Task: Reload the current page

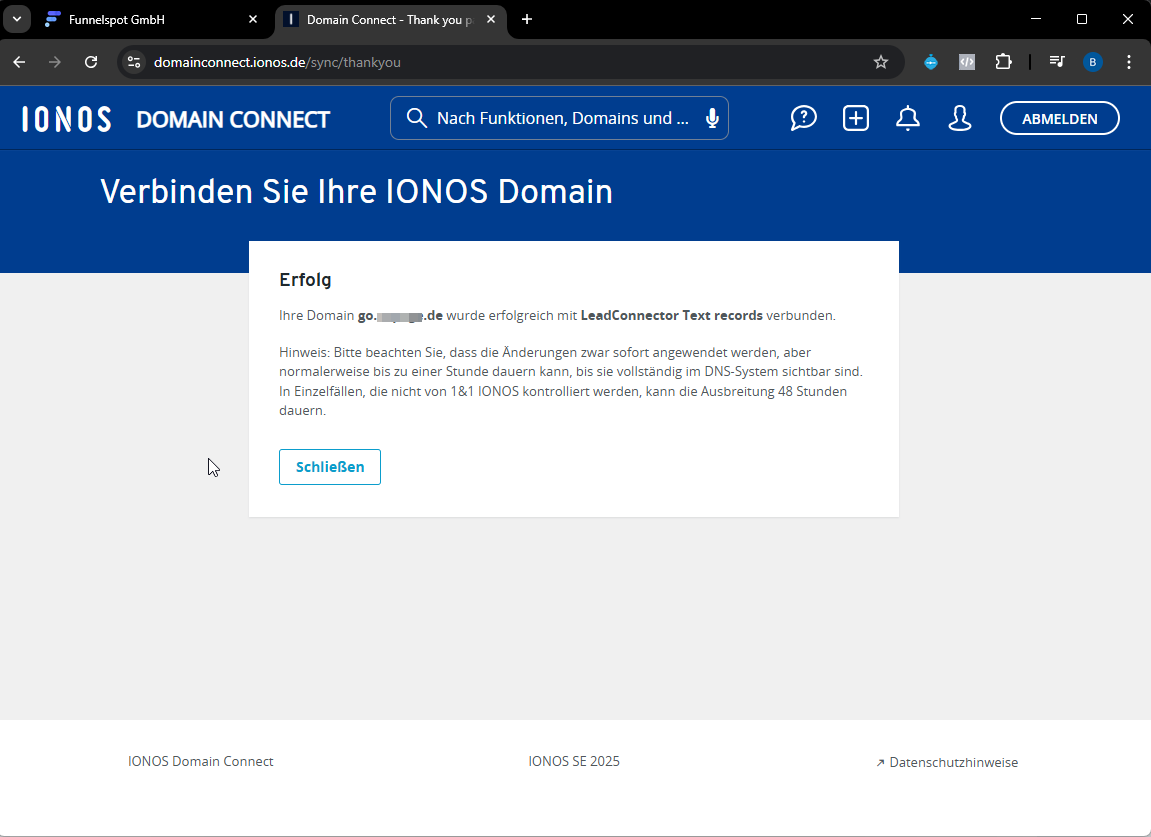Action: (x=91, y=62)
